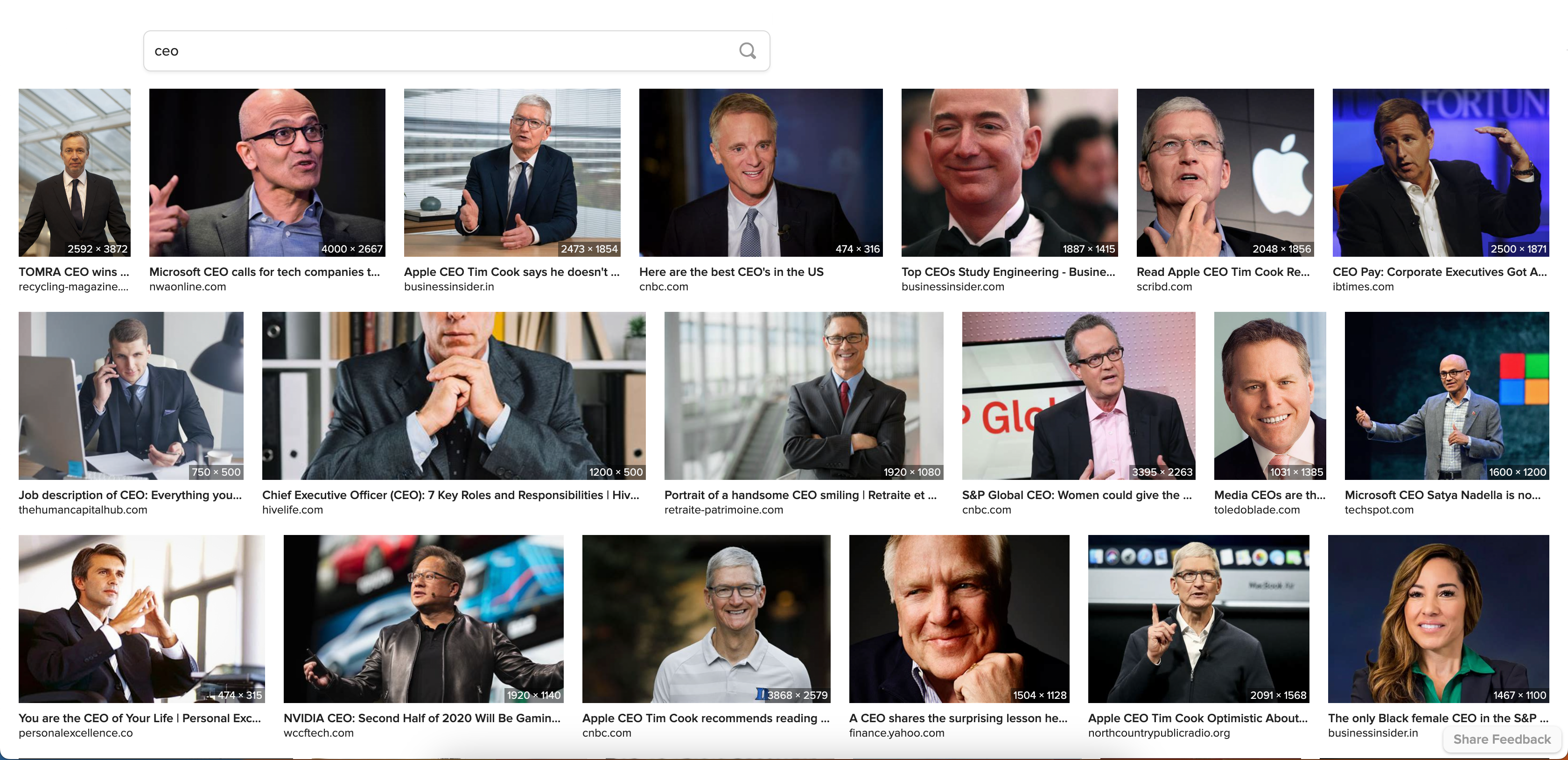This screenshot has width=1568, height=760.
Task: Open the TOMRA CEO wins thumbnail
Action: tap(74, 172)
